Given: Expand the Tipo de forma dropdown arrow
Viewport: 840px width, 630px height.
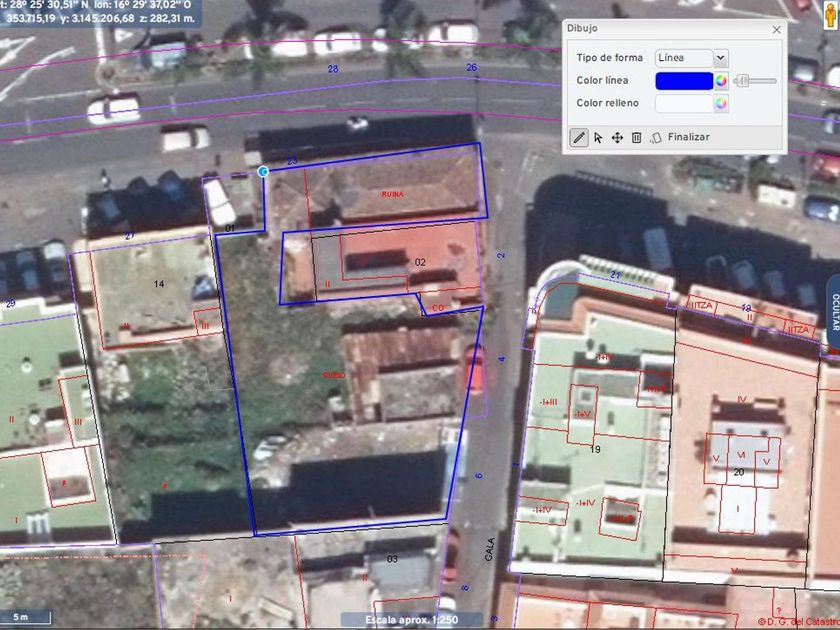Looking at the screenshot, I should 721,58.
